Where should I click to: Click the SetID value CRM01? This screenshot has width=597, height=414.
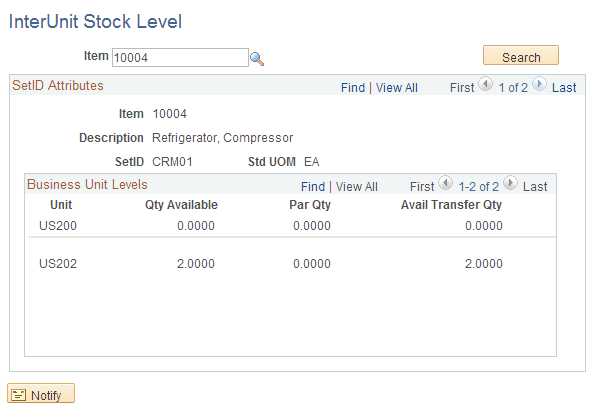click(x=172, y=162)
